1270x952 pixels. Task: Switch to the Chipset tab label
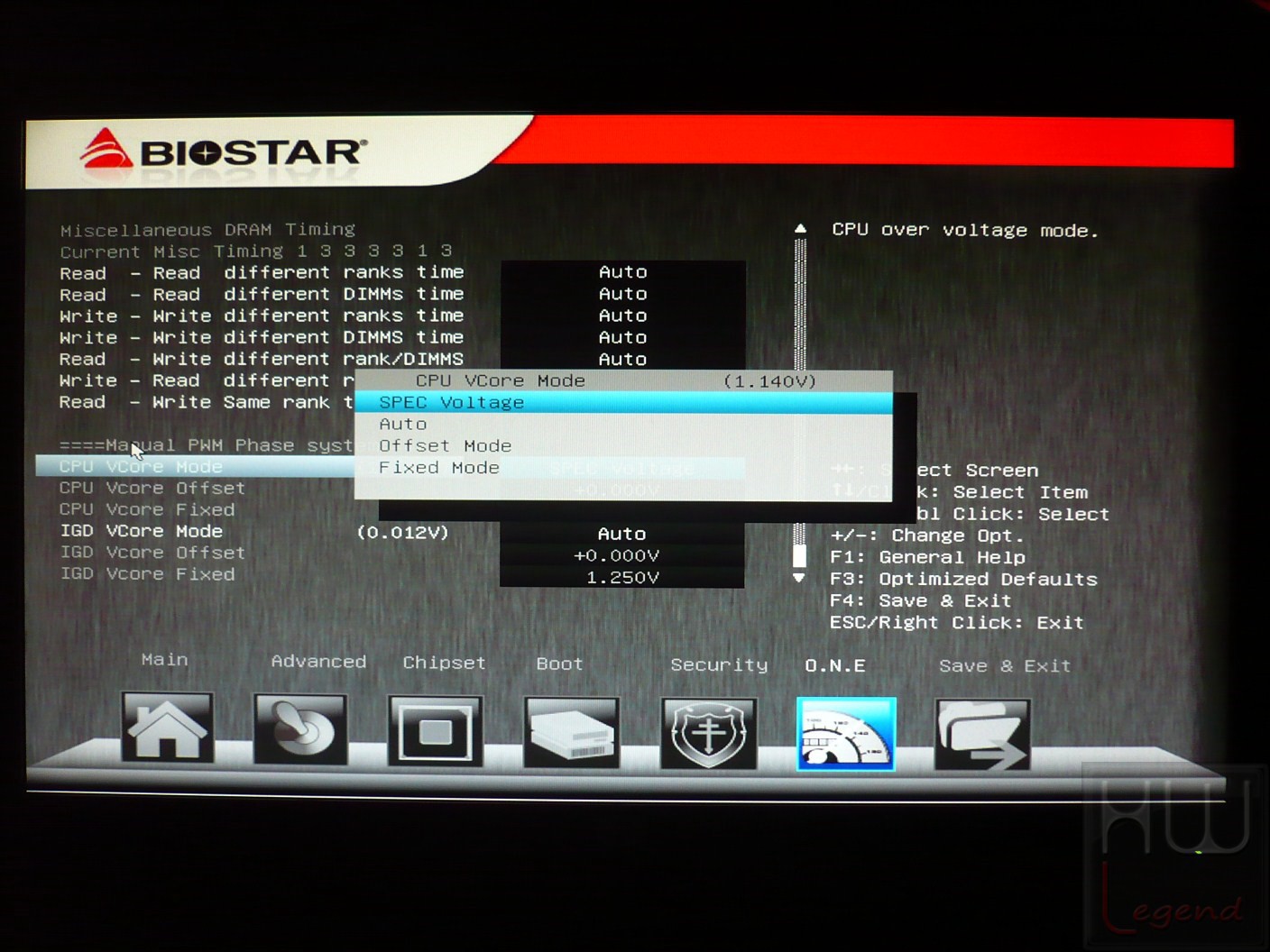[444, 663]
